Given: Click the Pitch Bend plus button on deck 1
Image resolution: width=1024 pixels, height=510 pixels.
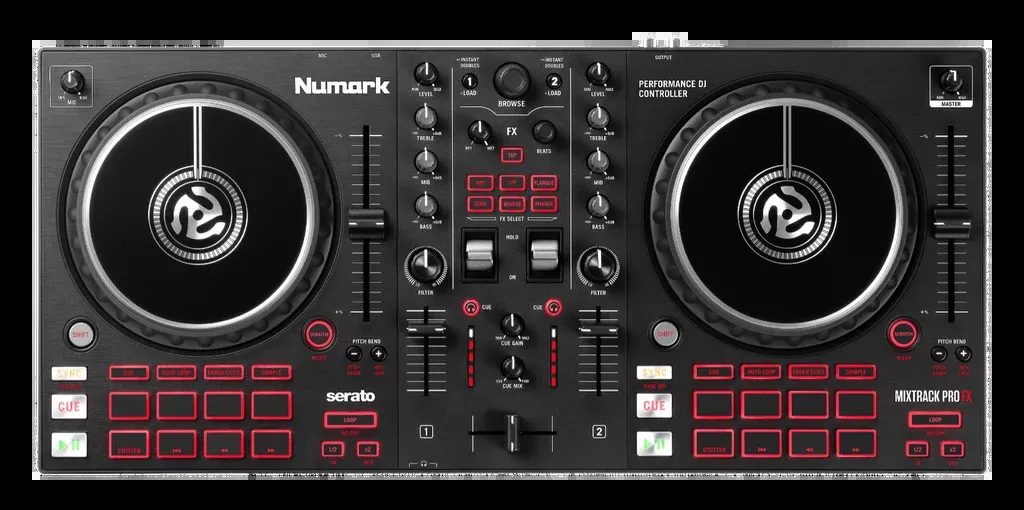Looking at the screenshot, I should 379,354.
